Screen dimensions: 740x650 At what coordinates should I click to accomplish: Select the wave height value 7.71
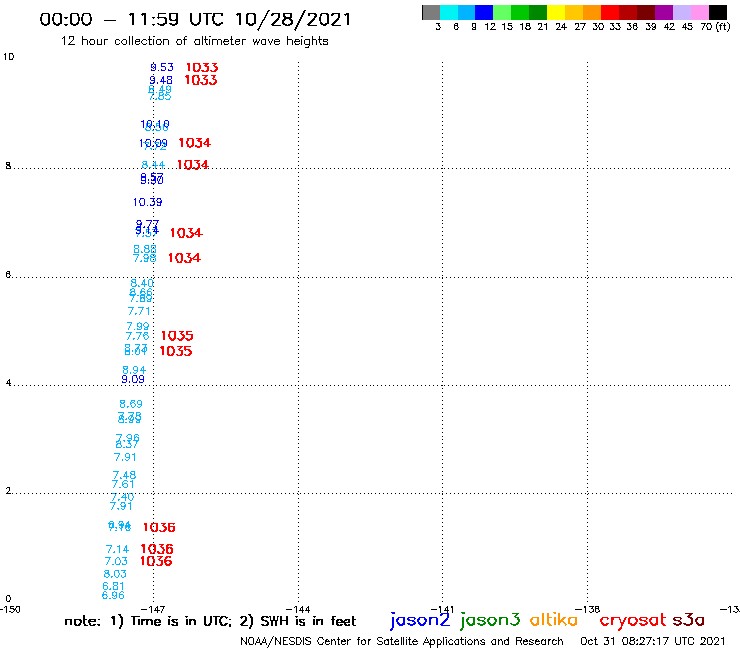click(x=139, y=312)
